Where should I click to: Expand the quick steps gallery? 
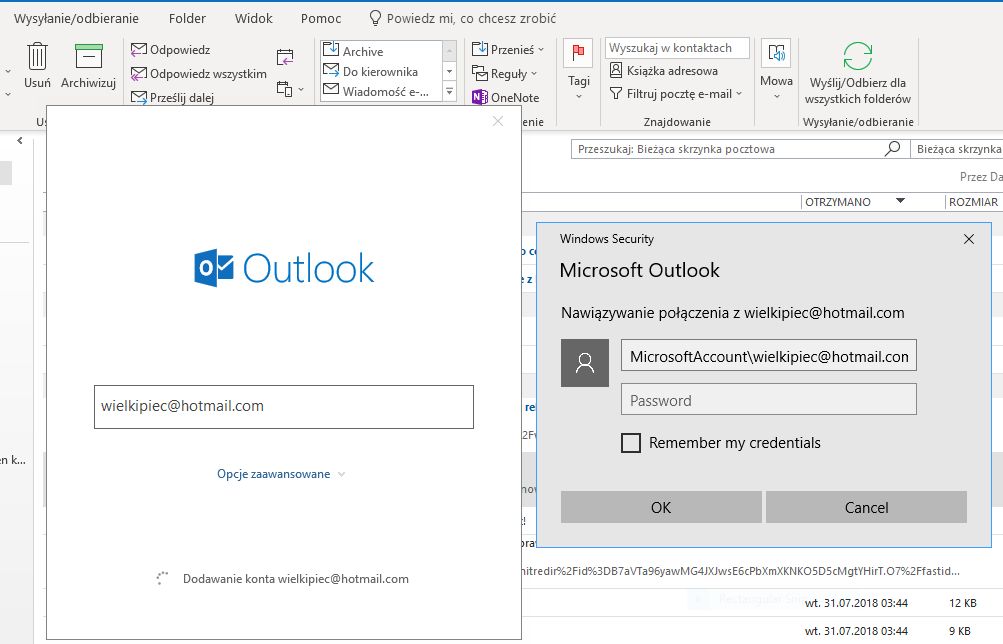click(450, 91)
